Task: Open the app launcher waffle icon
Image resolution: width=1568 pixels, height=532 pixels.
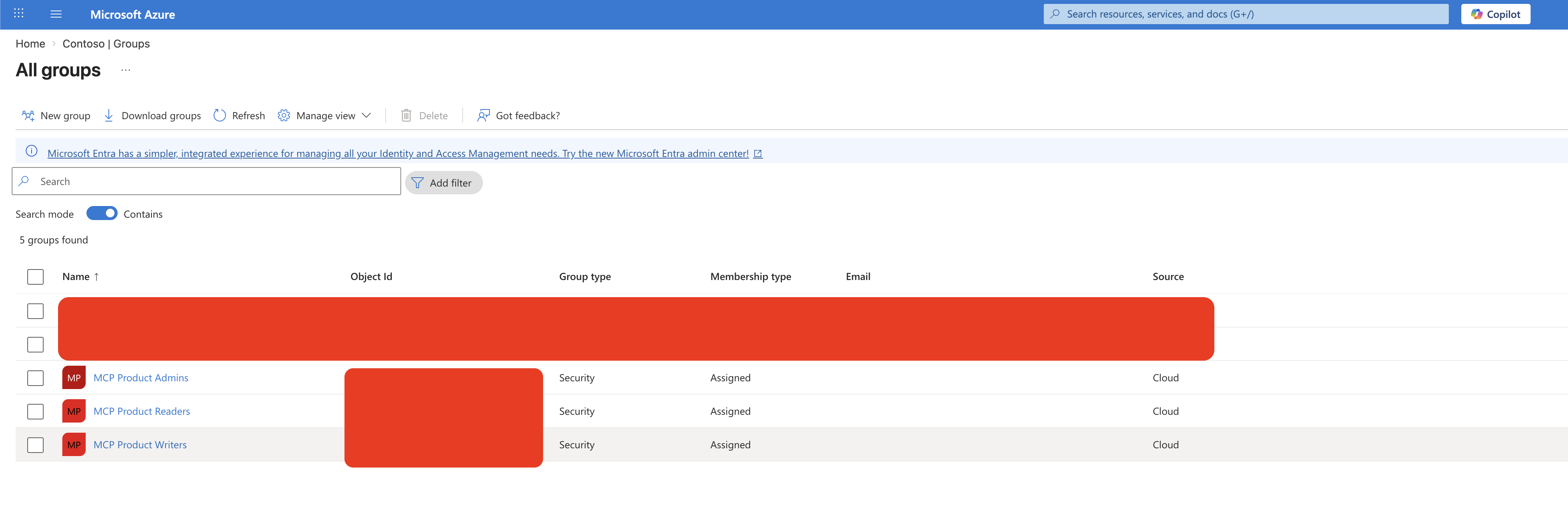Action: 18,13
